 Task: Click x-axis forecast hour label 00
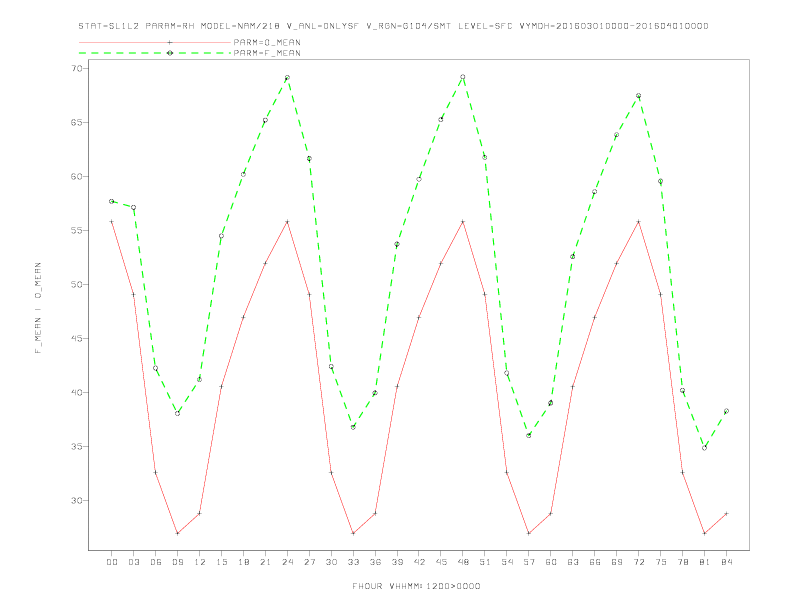coord(112,562)
